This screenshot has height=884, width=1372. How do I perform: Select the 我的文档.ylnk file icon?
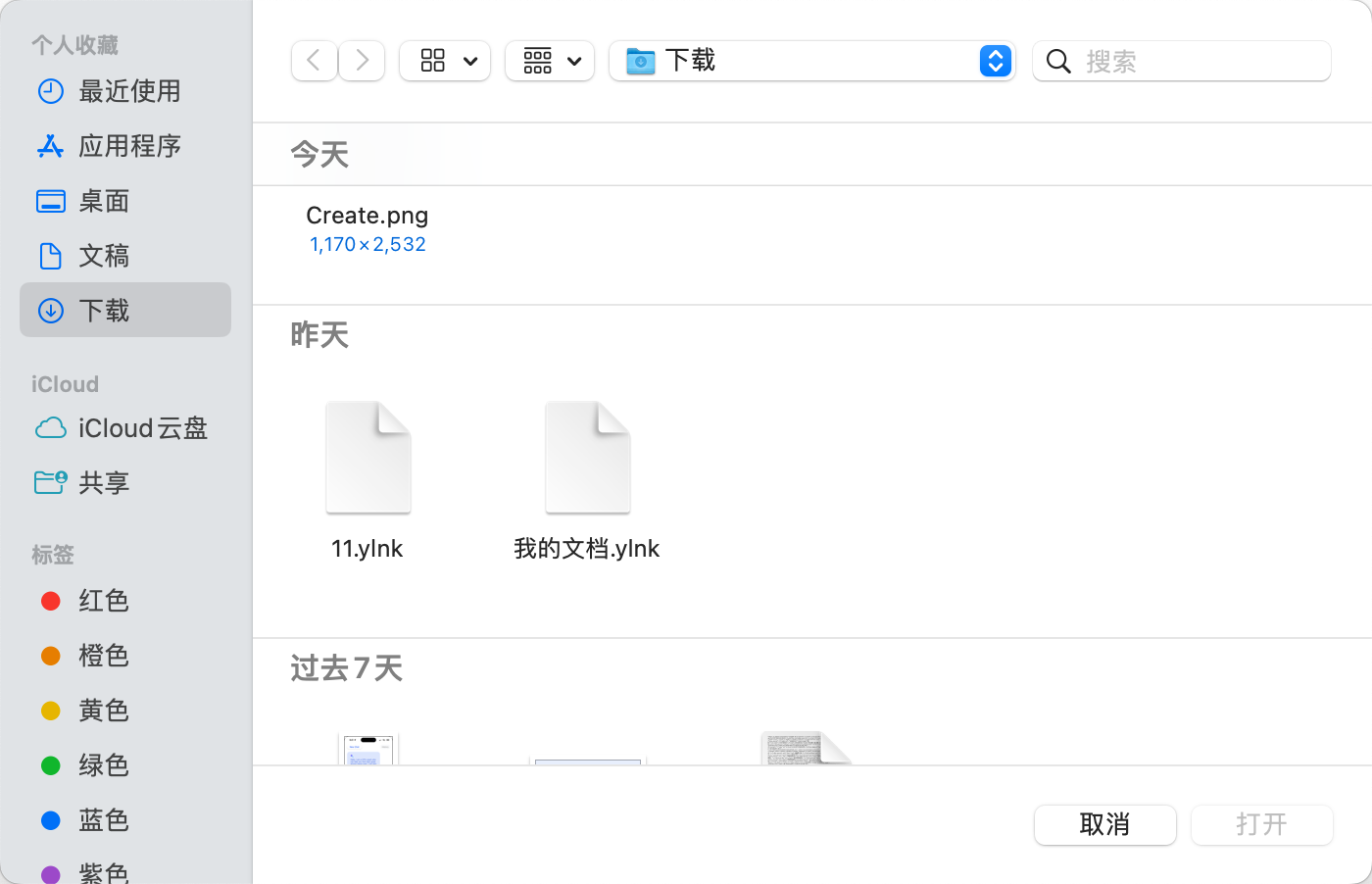(x=588, y=458)
